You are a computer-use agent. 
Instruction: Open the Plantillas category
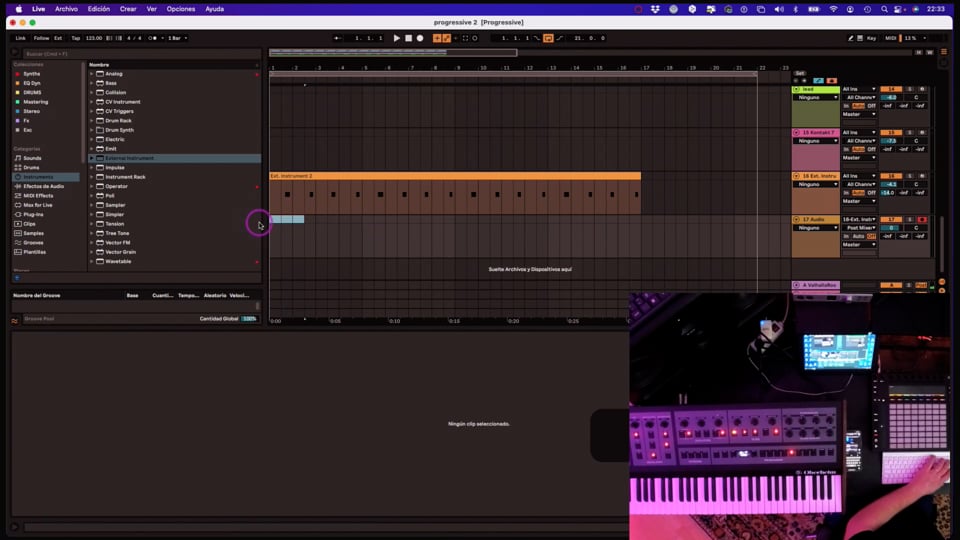tap(34, 252)
